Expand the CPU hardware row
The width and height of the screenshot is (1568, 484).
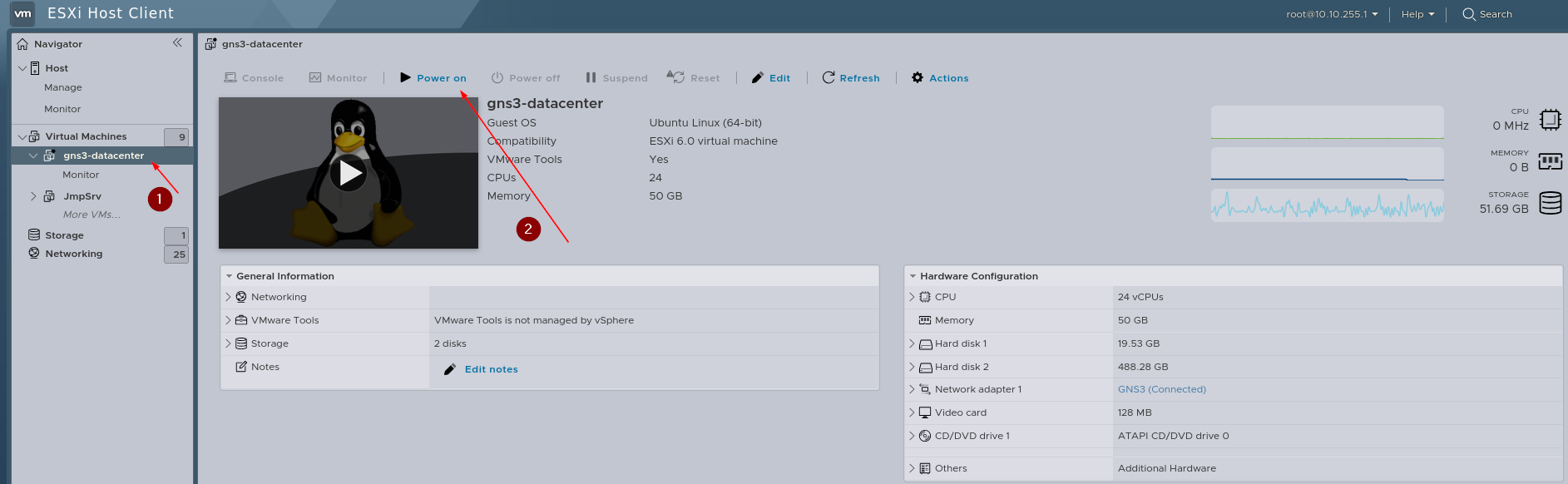pyautogui.click(x=912, y=297)
